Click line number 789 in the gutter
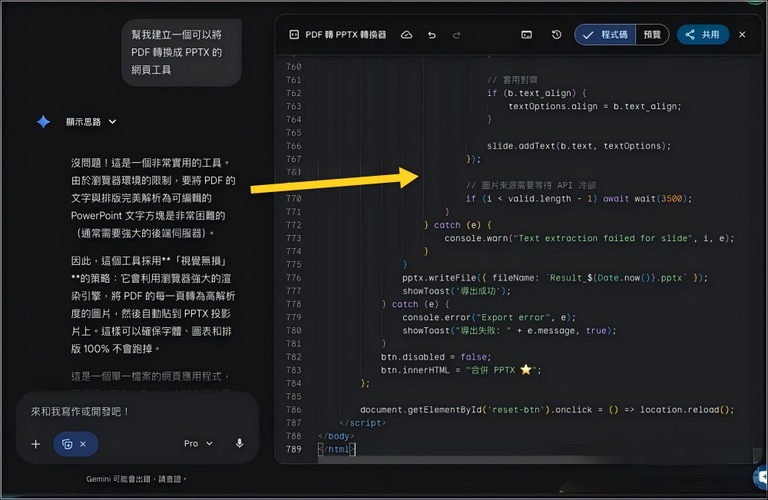The width and height of the screenshot is (768, 500). pyautogui.click(x=293, y=449)
